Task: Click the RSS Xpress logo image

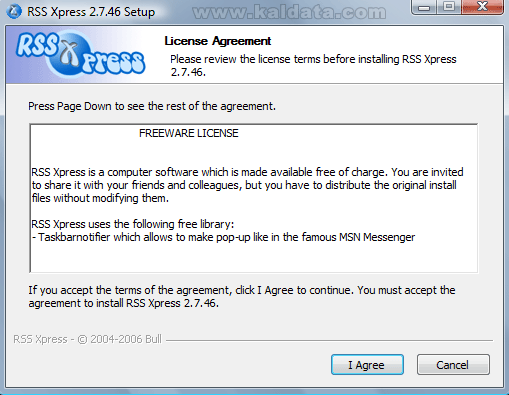Action: (80, 55)
